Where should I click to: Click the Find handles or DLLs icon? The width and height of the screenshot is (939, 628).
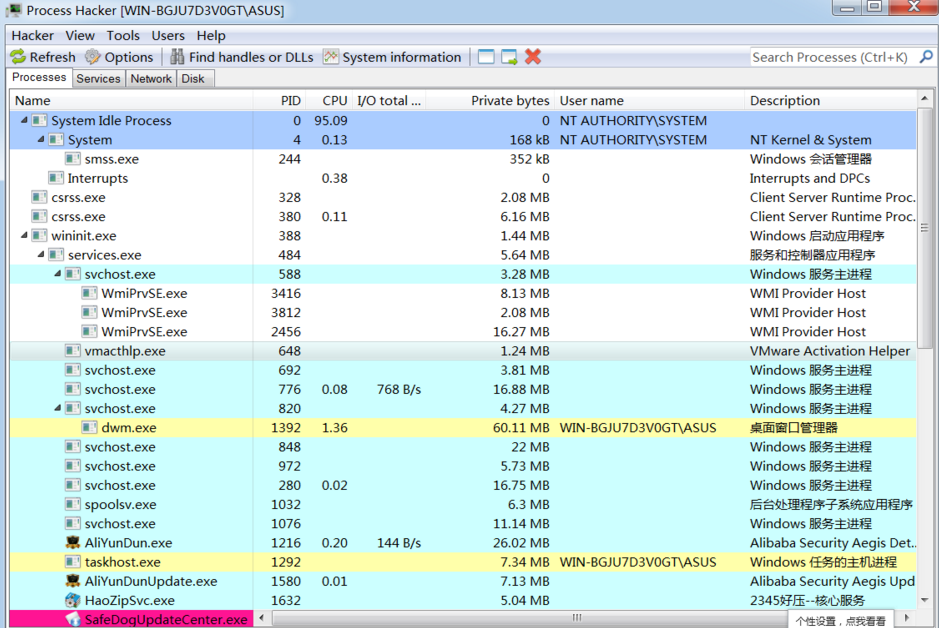coord(176,57)
